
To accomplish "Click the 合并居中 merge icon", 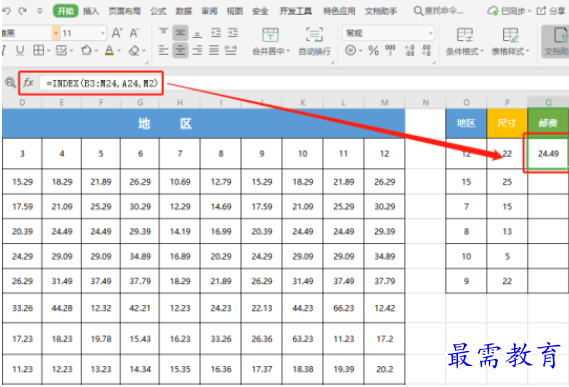I will click(270, 35).
